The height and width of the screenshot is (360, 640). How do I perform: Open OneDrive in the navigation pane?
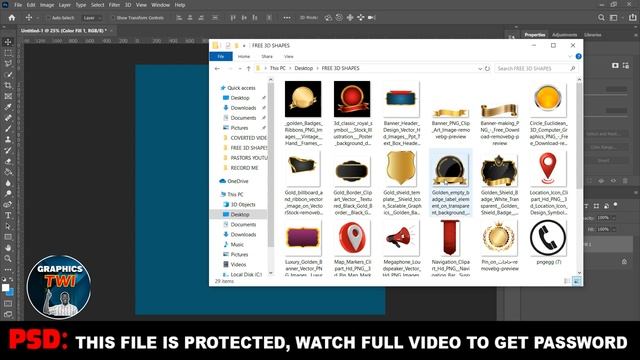pyautogui.click(x=238, y=181)
